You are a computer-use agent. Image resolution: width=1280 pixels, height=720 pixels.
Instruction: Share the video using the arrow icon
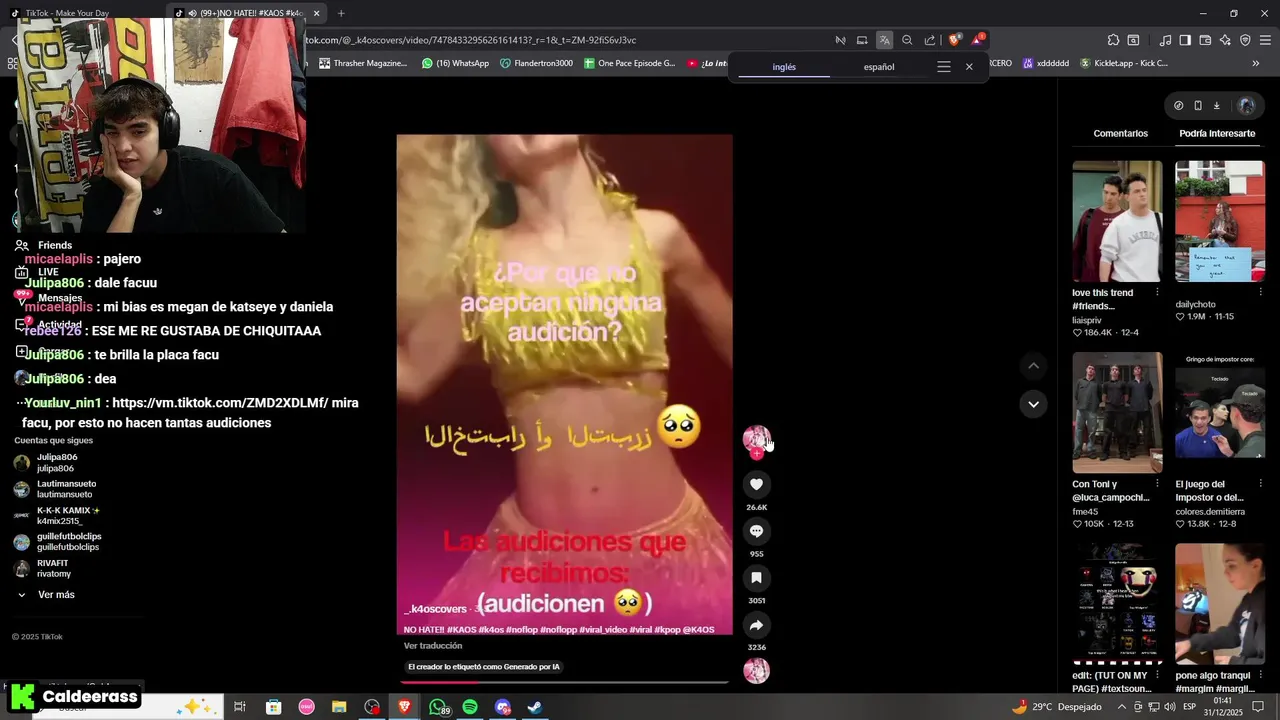[x=756, y=625]
